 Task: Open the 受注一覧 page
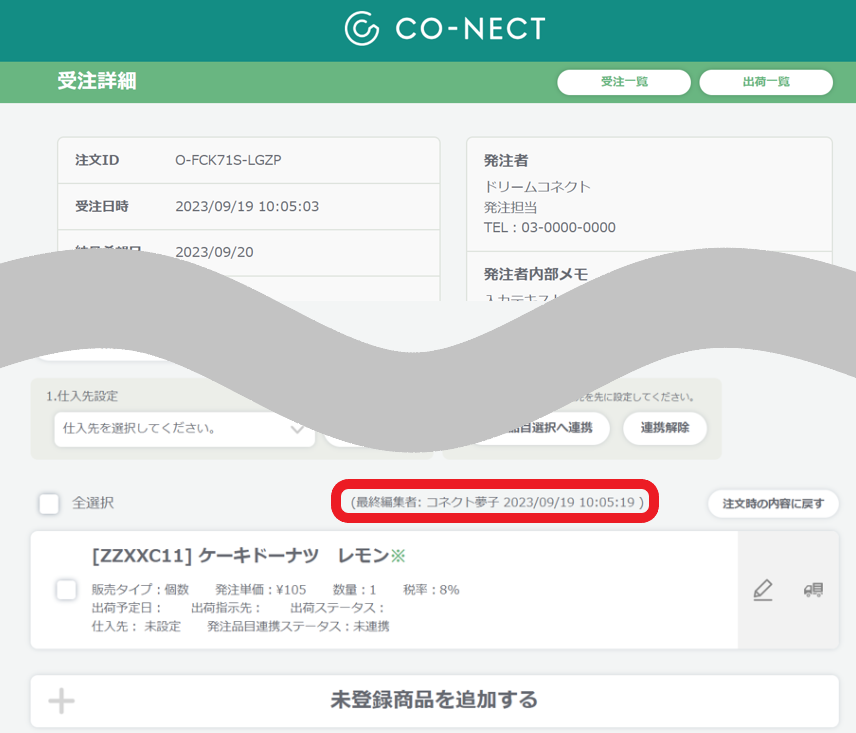[624, 82]
